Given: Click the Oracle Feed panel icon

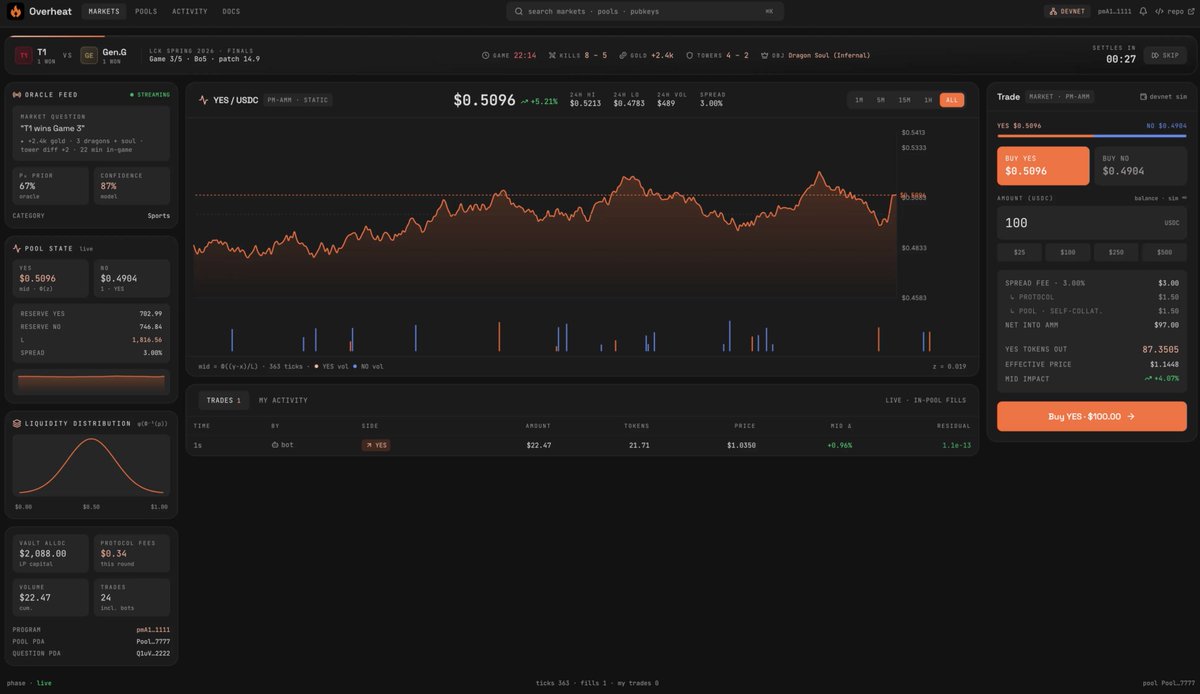Looking at the screenshot, I should click(x=17, y=95).
